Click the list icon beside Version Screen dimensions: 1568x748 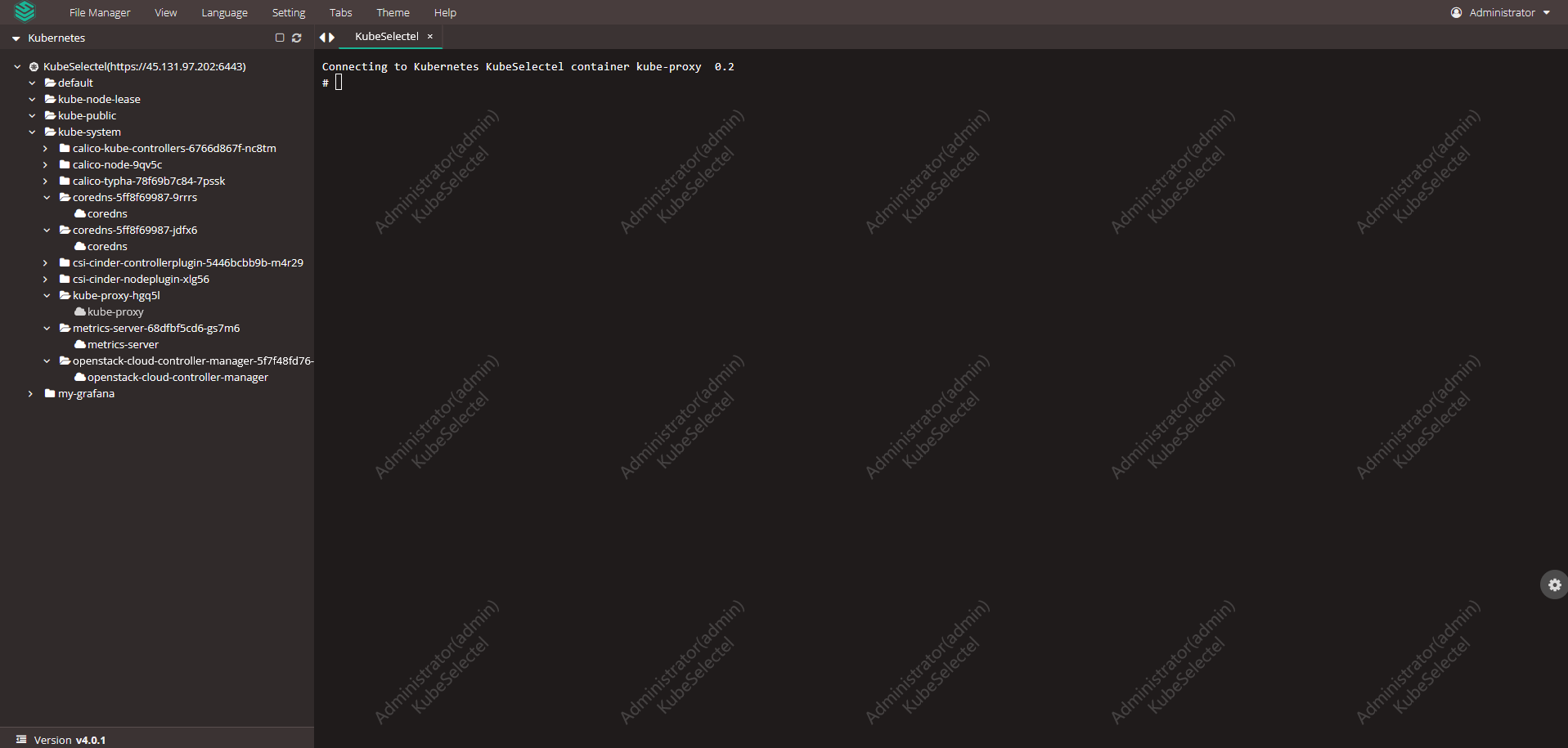coord(21,739)
